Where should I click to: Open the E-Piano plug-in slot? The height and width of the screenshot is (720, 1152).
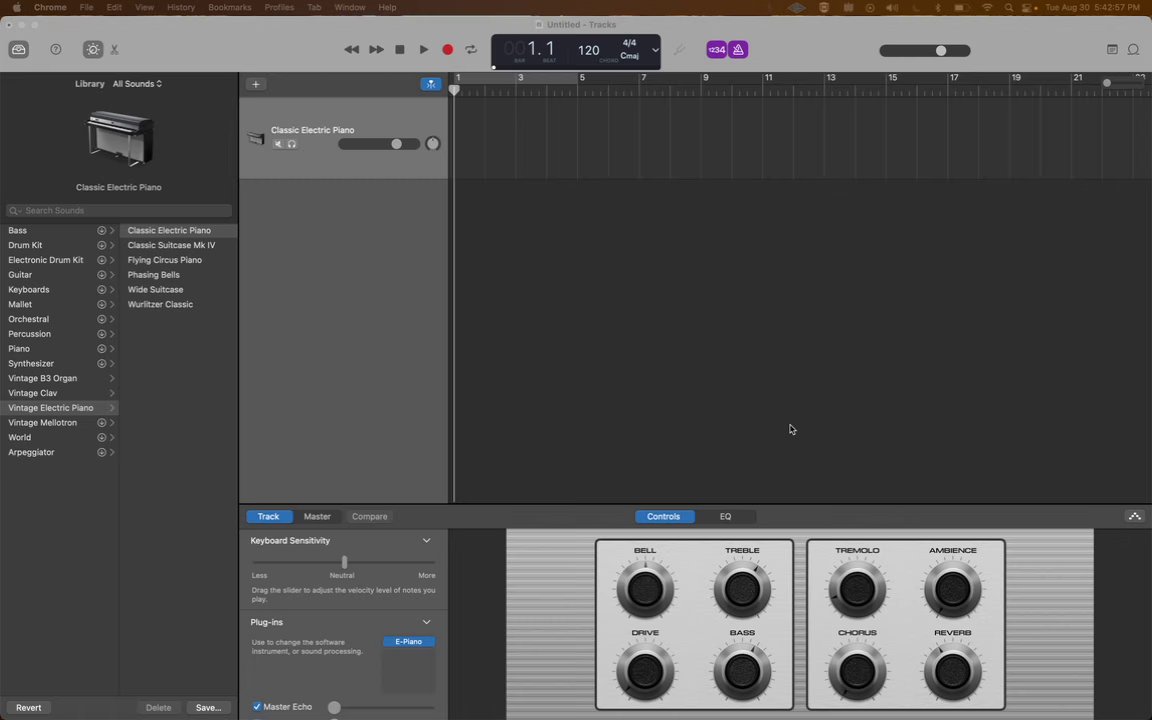point(408,641)
